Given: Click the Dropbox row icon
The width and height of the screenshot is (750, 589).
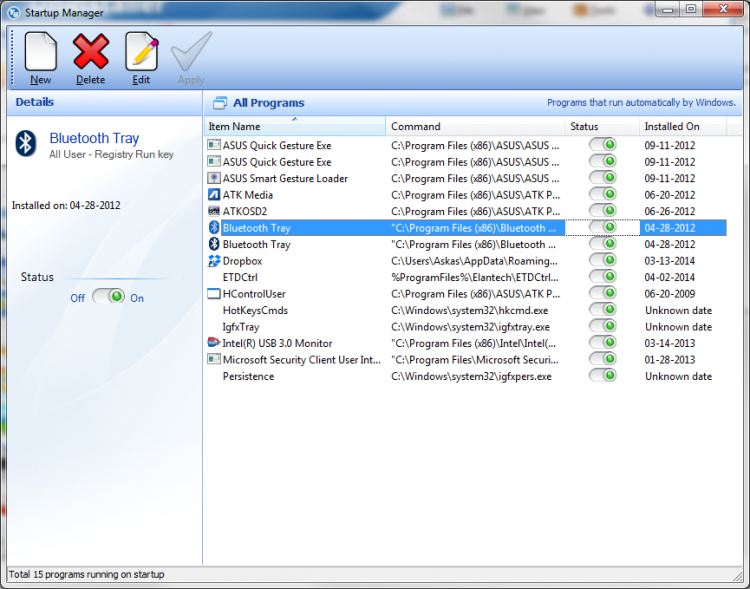Looking at the screenshot, I should click(x=214, y=261).
